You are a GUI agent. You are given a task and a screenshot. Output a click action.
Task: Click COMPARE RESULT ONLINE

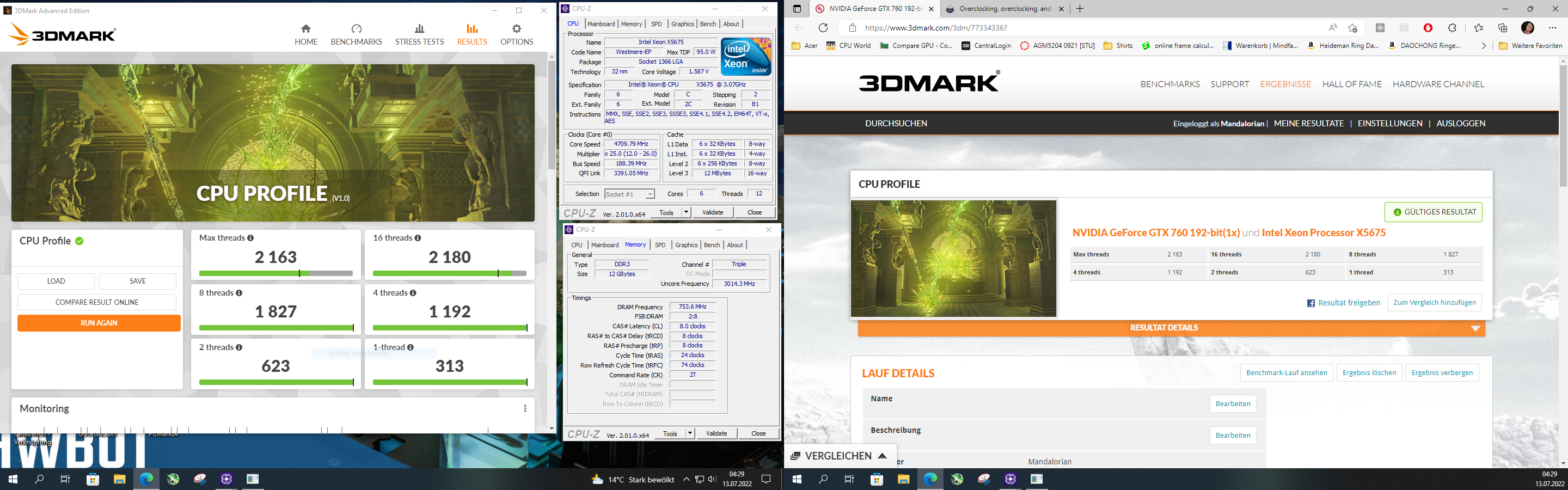[97, 303]
